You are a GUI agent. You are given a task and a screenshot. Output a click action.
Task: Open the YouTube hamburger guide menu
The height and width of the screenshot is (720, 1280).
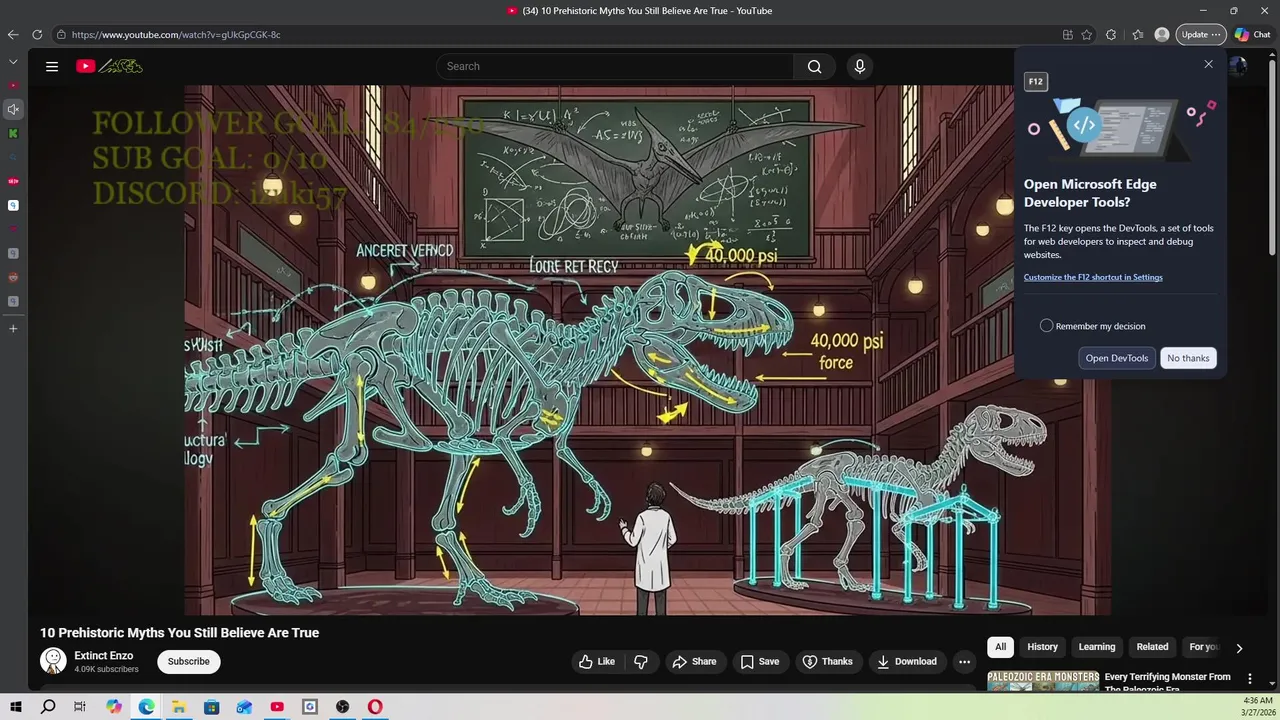(52, 66)
